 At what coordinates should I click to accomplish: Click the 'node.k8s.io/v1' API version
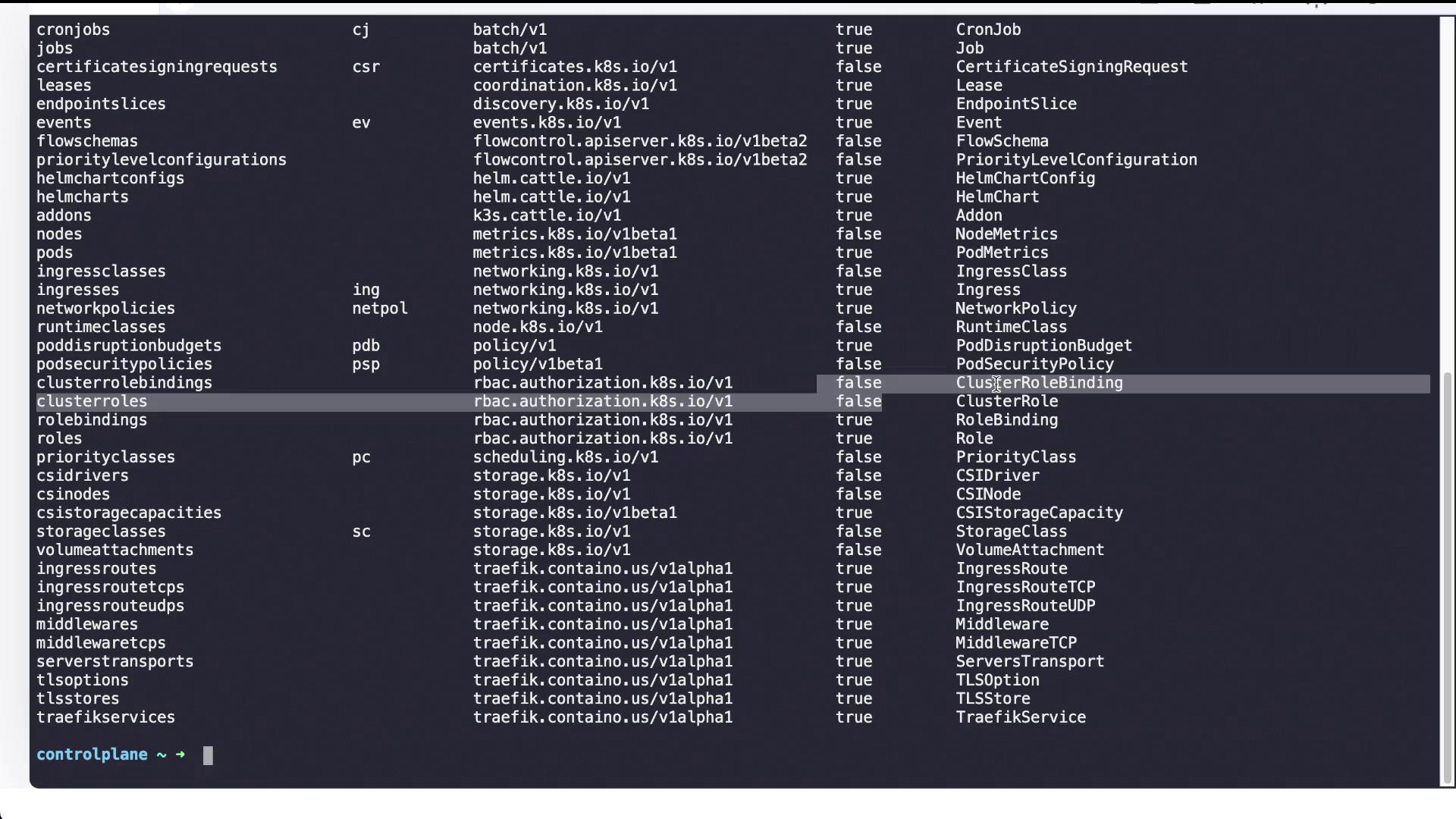538,327
